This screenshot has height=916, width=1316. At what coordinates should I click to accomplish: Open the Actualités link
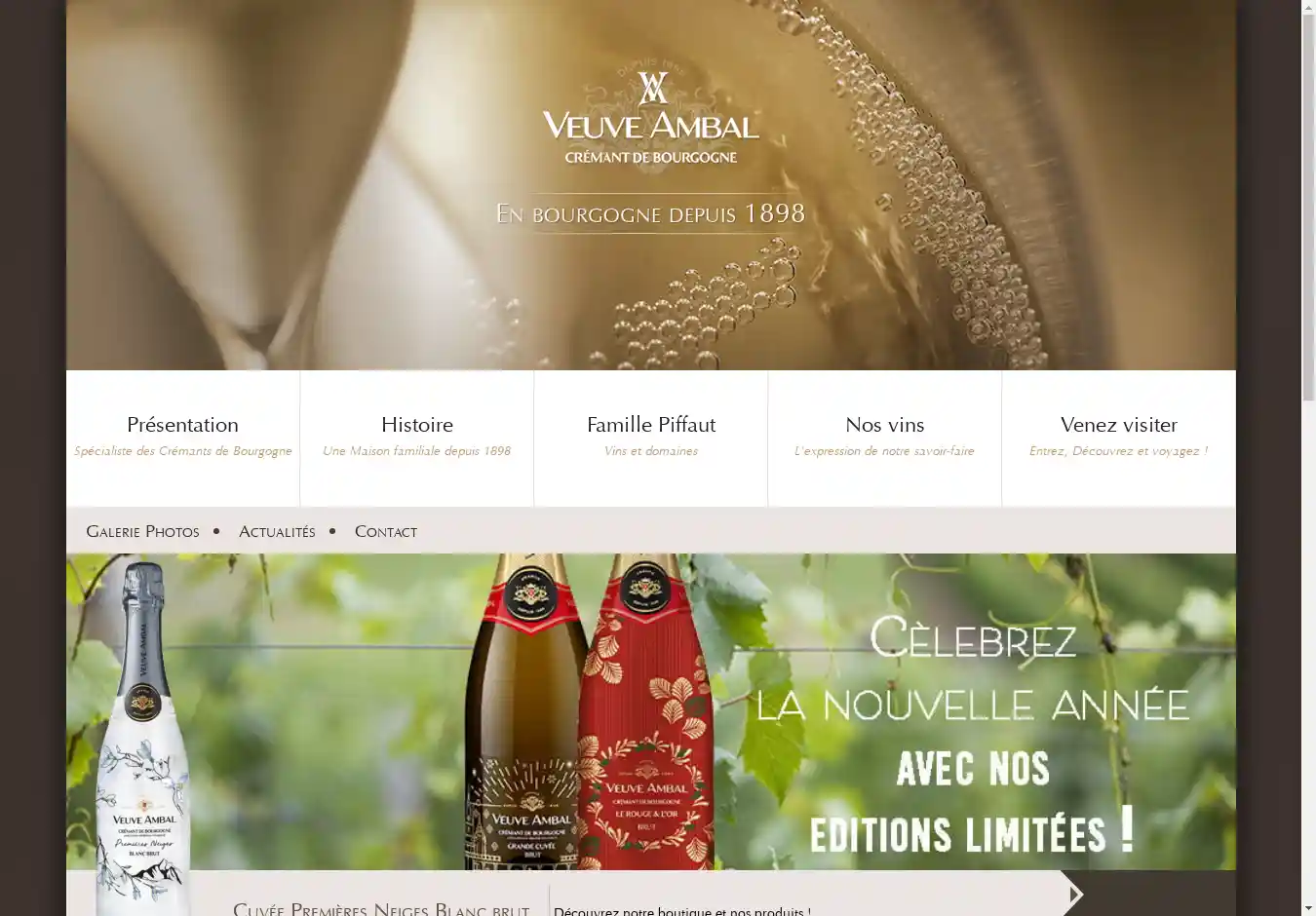click(x=277, y=531)
